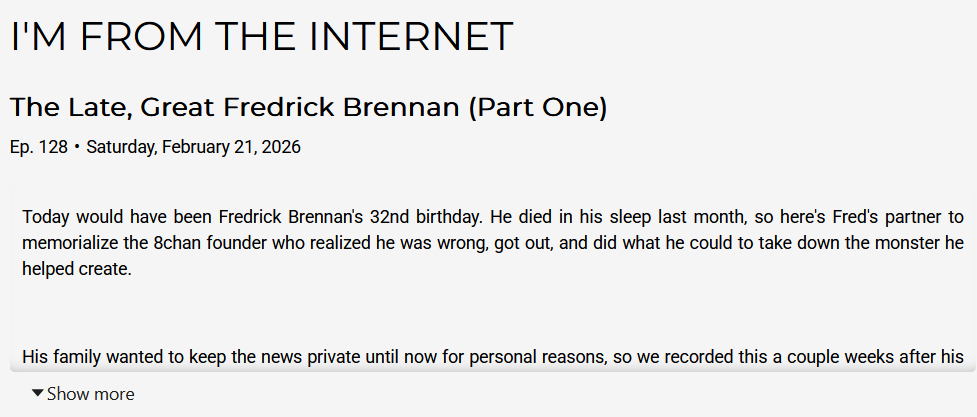Screen dimensions: 977x417
Task: Click the bullet separator before the date
Action: click(77, 147)
